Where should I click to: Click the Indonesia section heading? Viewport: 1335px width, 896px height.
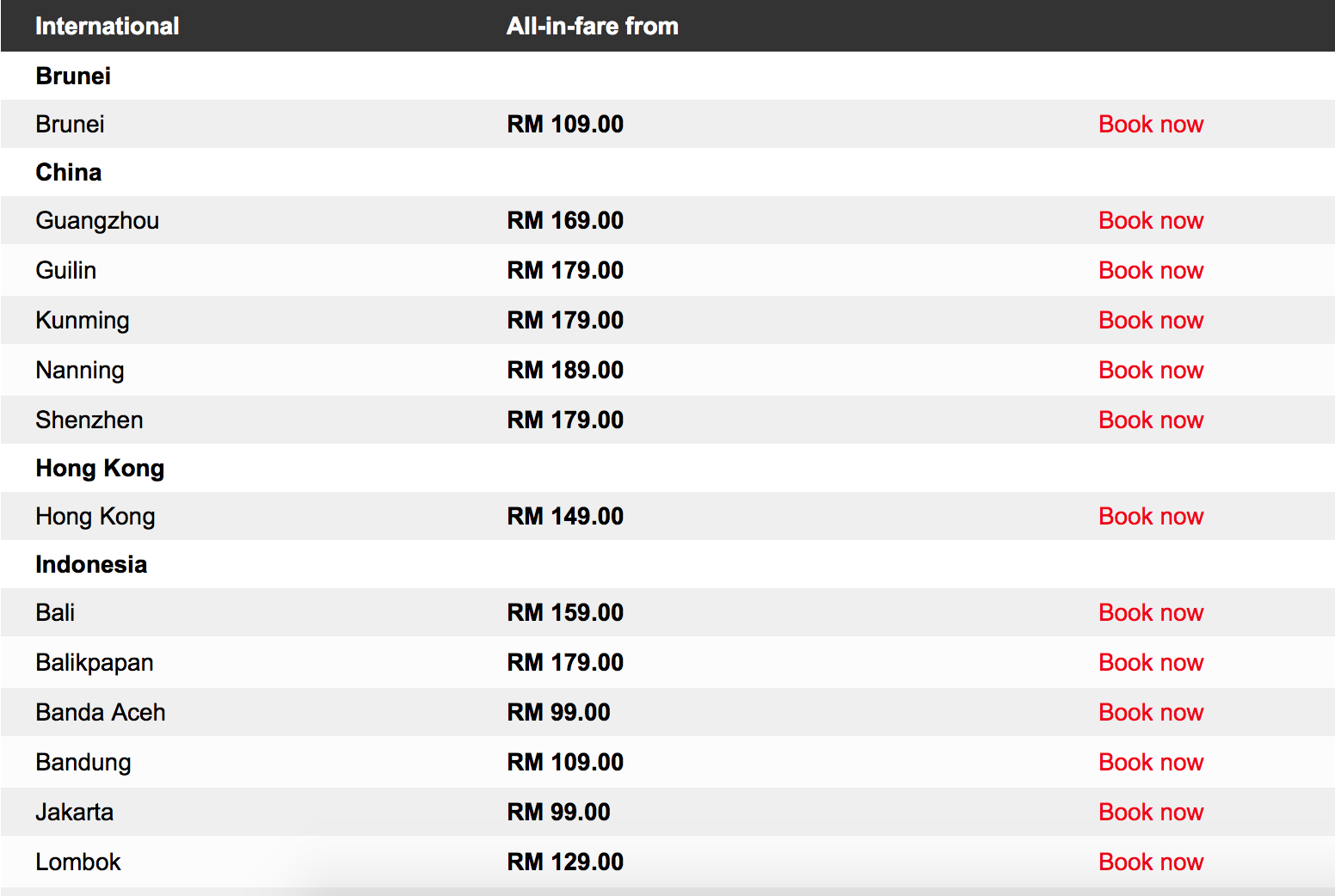click(91, 564)
